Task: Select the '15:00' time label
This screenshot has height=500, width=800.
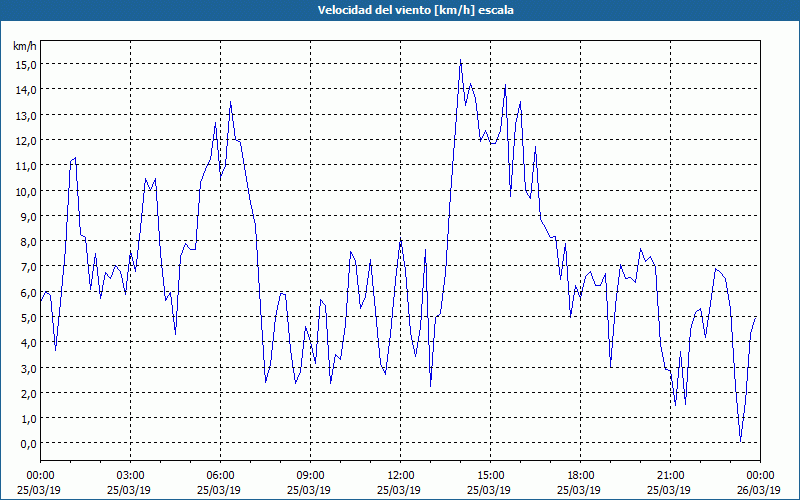Action: pyautogui.click(x=490, y=476)
